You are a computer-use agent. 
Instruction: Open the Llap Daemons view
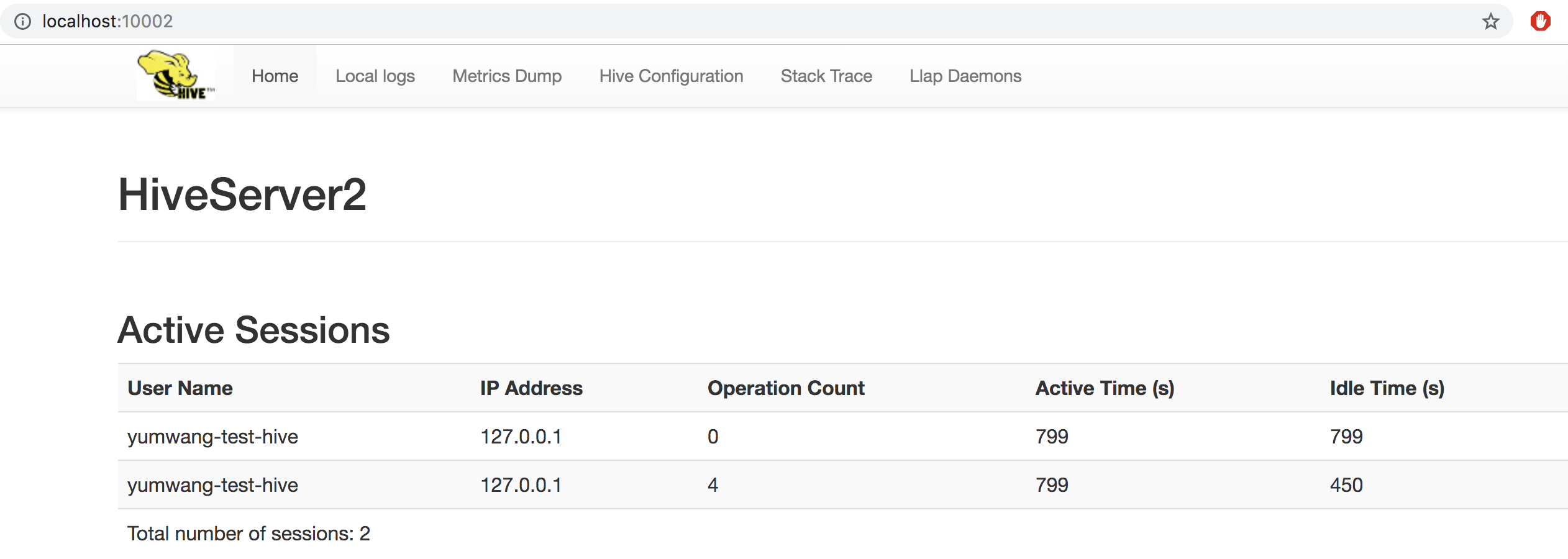pos(965,76)
